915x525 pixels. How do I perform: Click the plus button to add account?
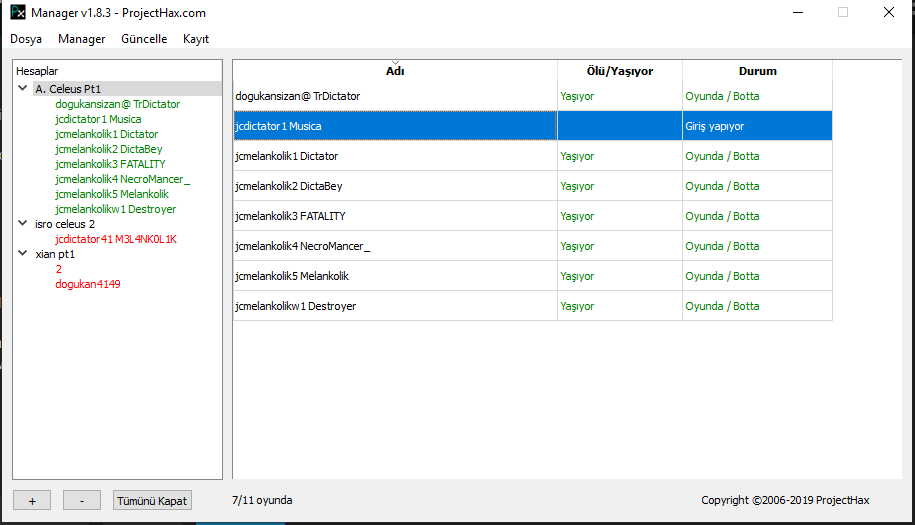click(x=32, y=501)
